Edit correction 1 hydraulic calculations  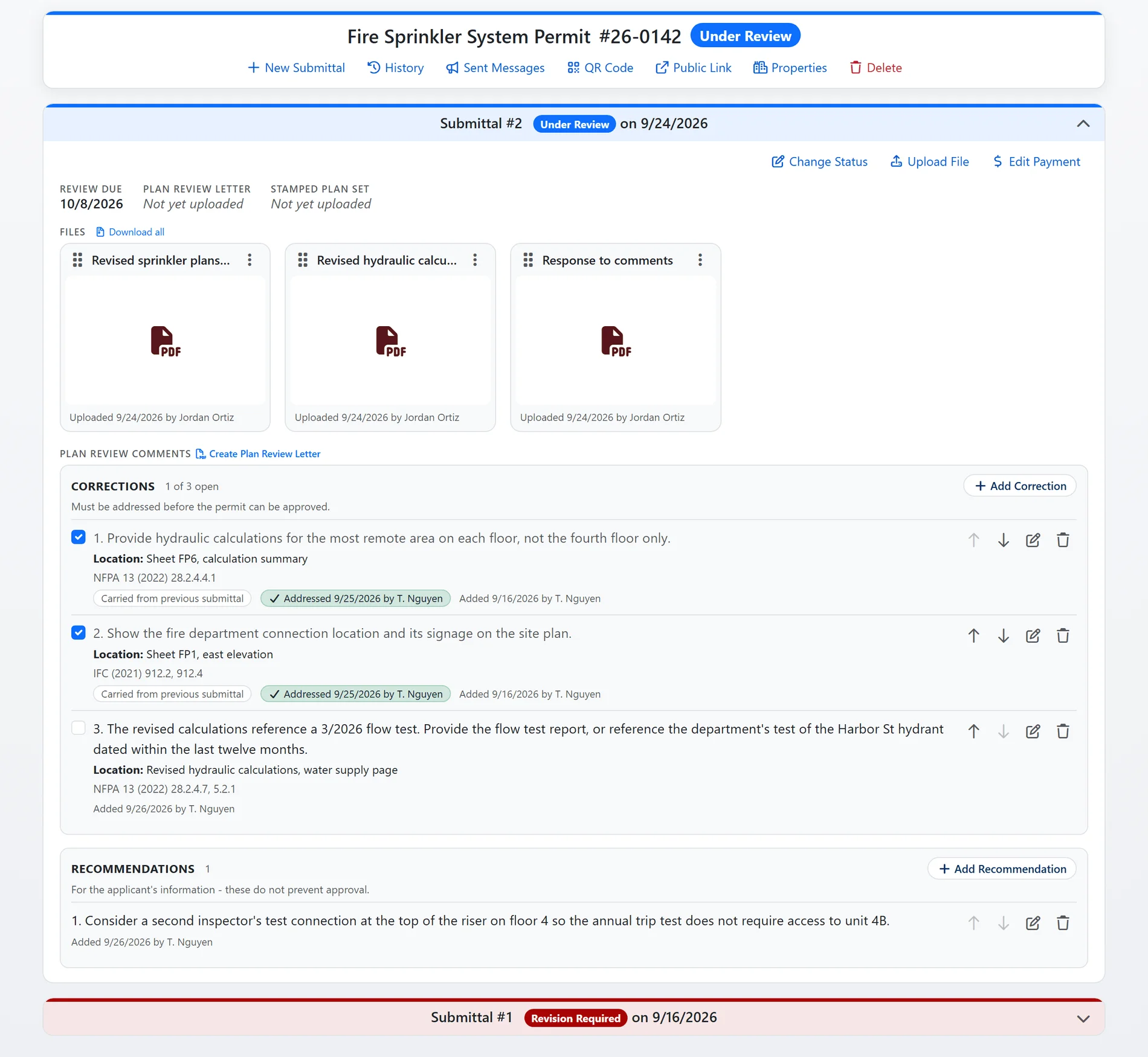click(x=1033, y=540)
